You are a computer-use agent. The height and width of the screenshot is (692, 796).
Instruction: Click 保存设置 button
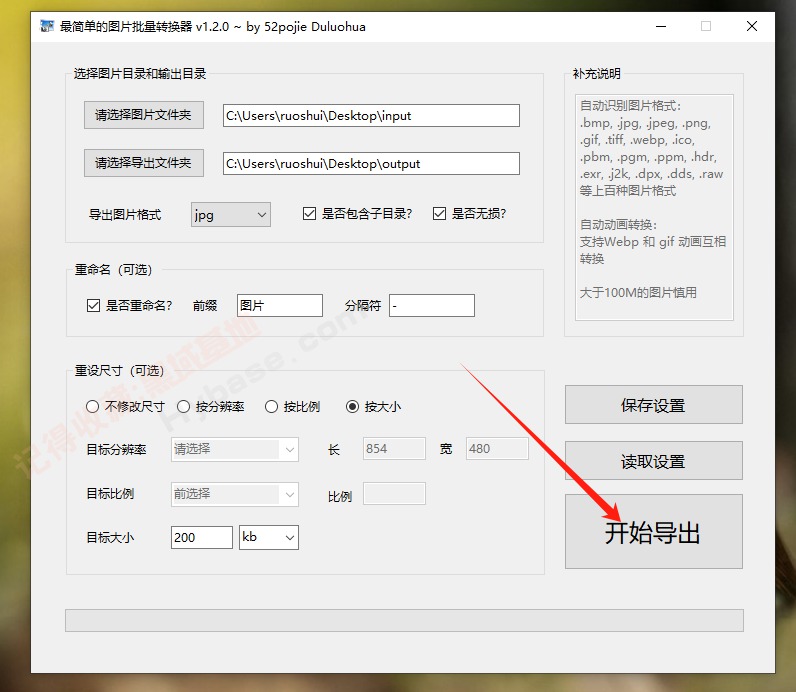tap(654, 405)
